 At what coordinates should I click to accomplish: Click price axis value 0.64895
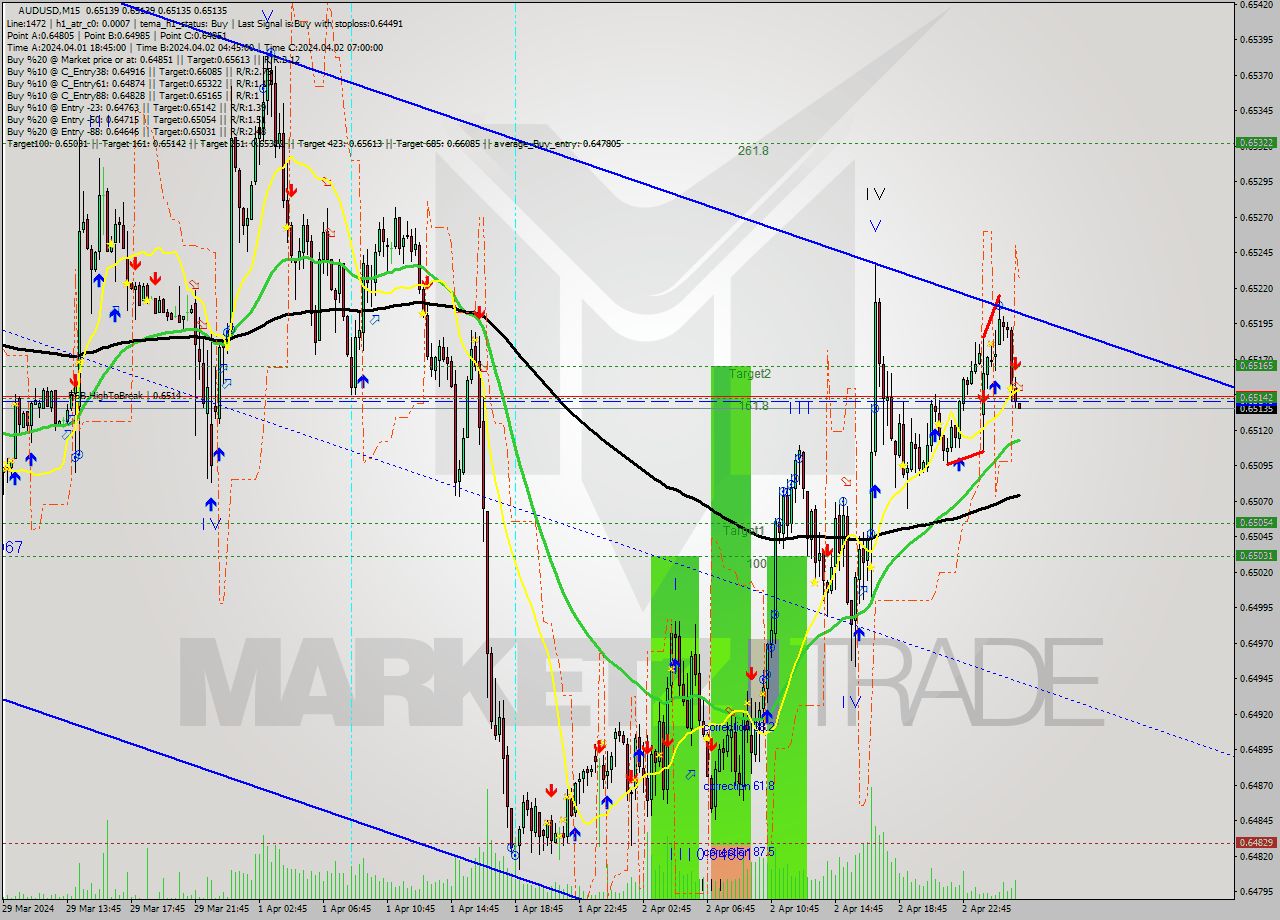1256,750
